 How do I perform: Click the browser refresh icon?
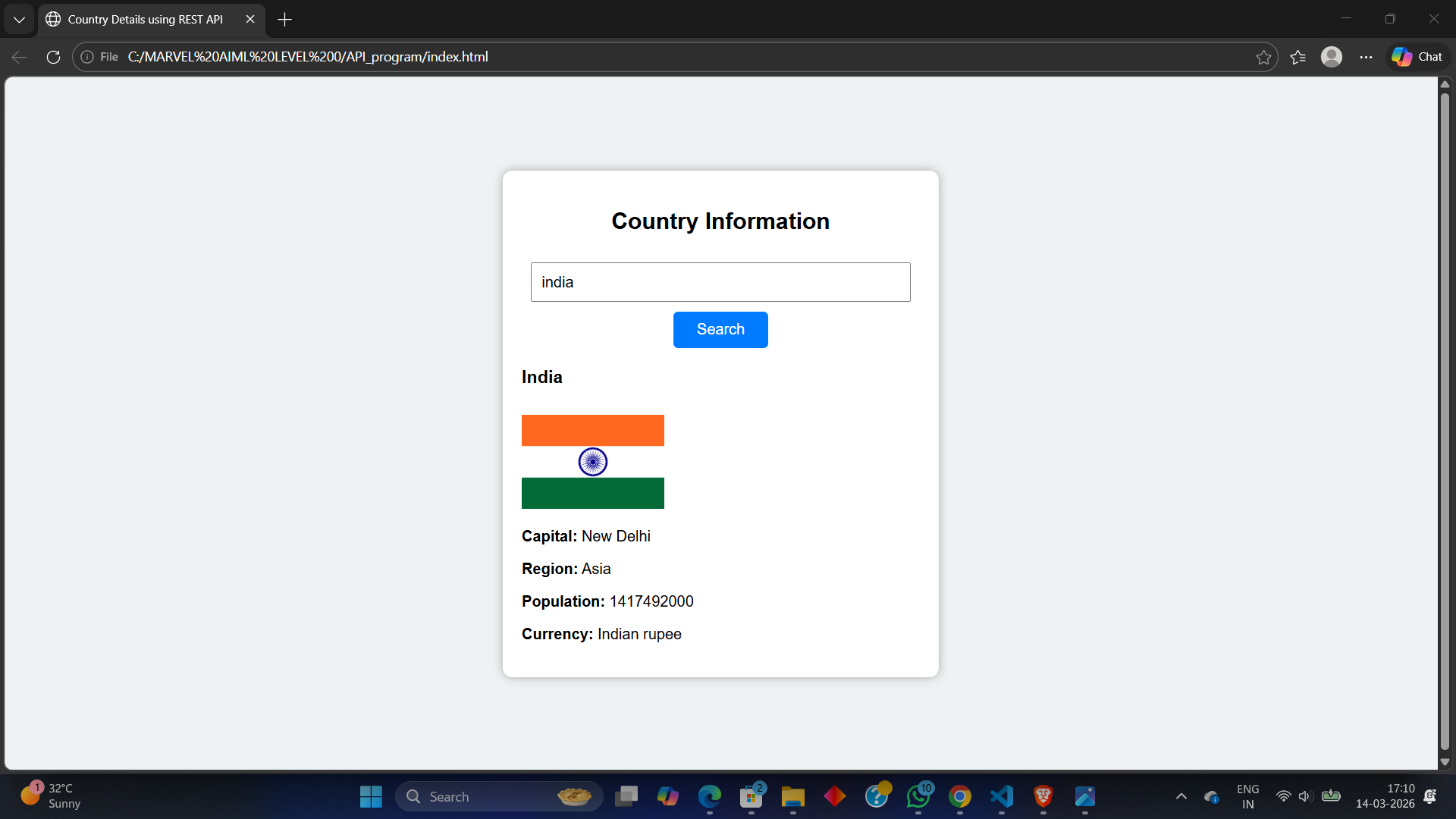(53, 57)
